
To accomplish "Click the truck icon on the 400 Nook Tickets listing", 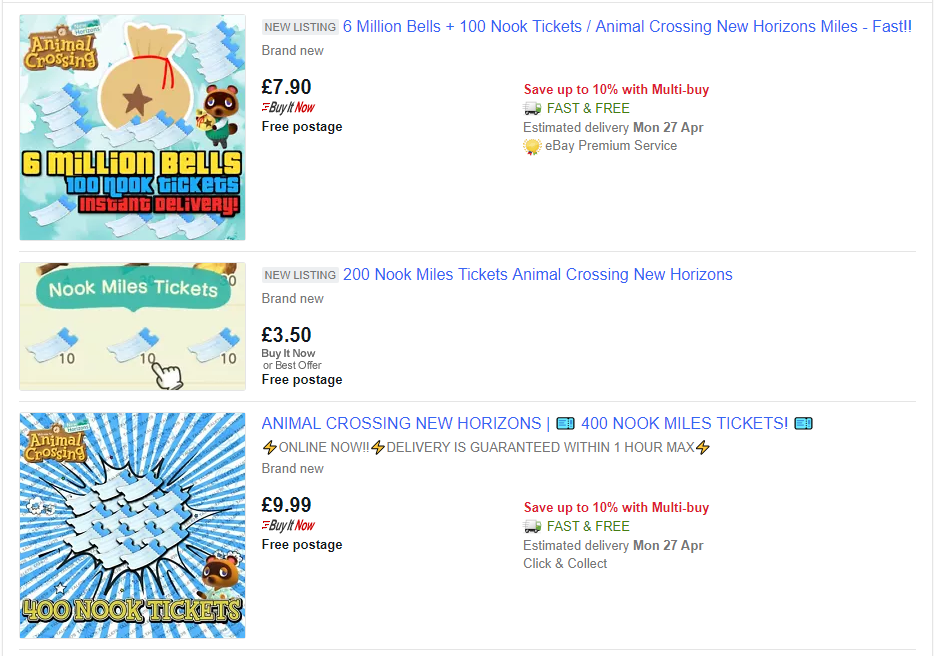I will [x=532, y=526].
